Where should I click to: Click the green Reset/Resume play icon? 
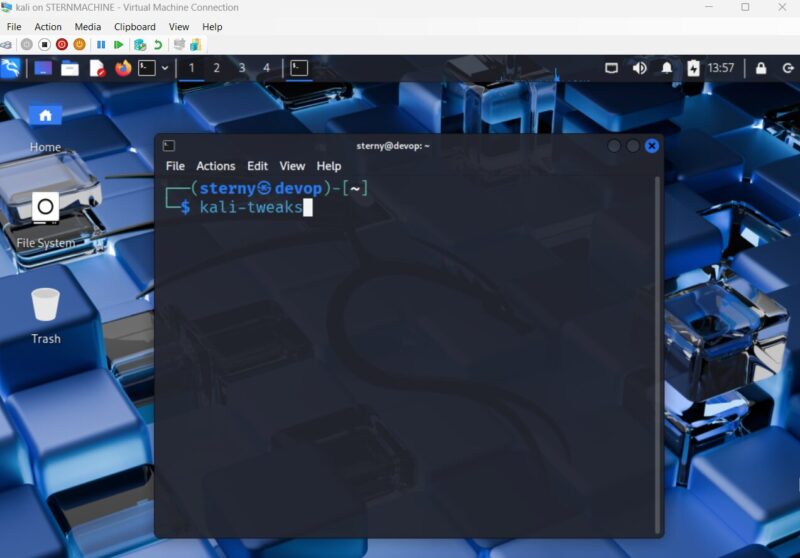click(x=118, y=45)
